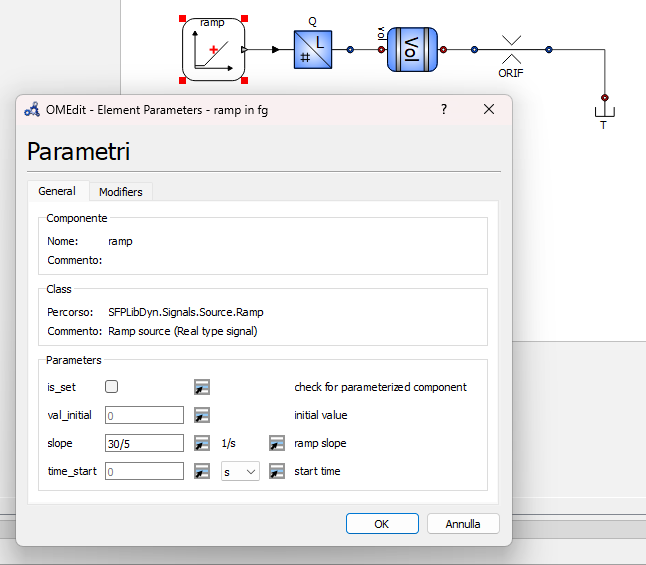Cancel the dialog with Annulla
The height and width of the screenshot is (565, 646).
[463, 524]
